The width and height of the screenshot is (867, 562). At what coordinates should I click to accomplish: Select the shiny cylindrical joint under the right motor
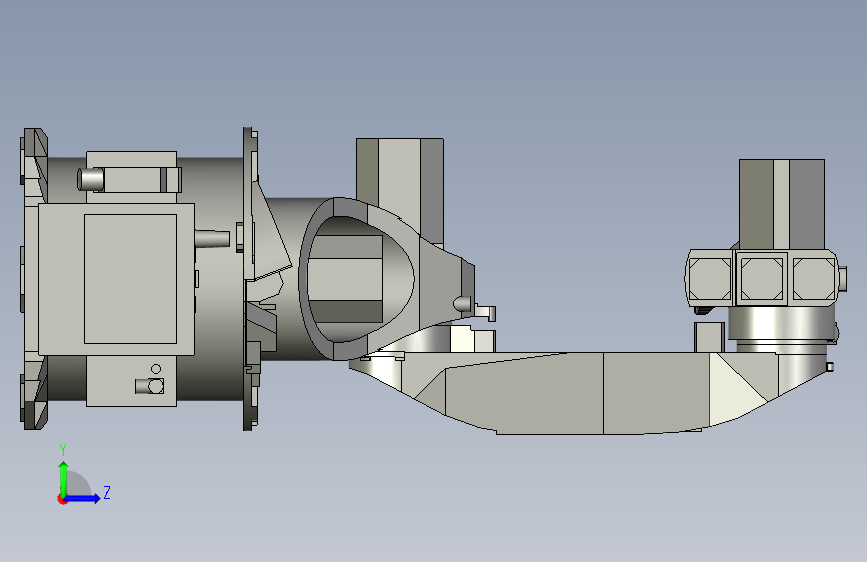pos(781,323)
